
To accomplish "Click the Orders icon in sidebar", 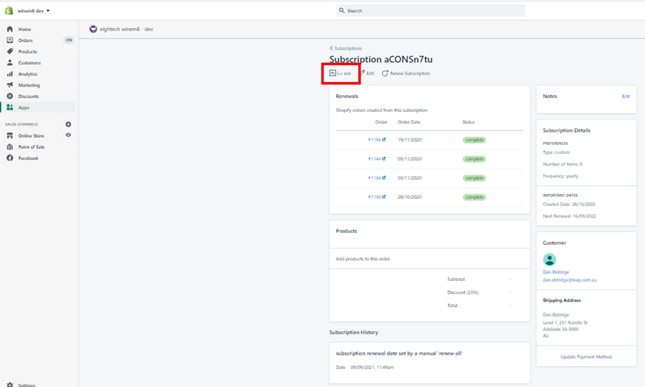I will (x=10, y=40).
